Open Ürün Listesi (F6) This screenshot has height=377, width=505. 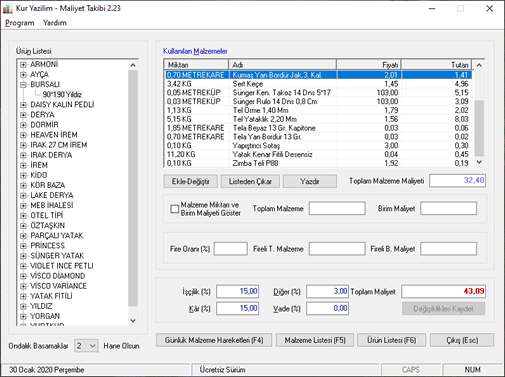click(392, 340)
